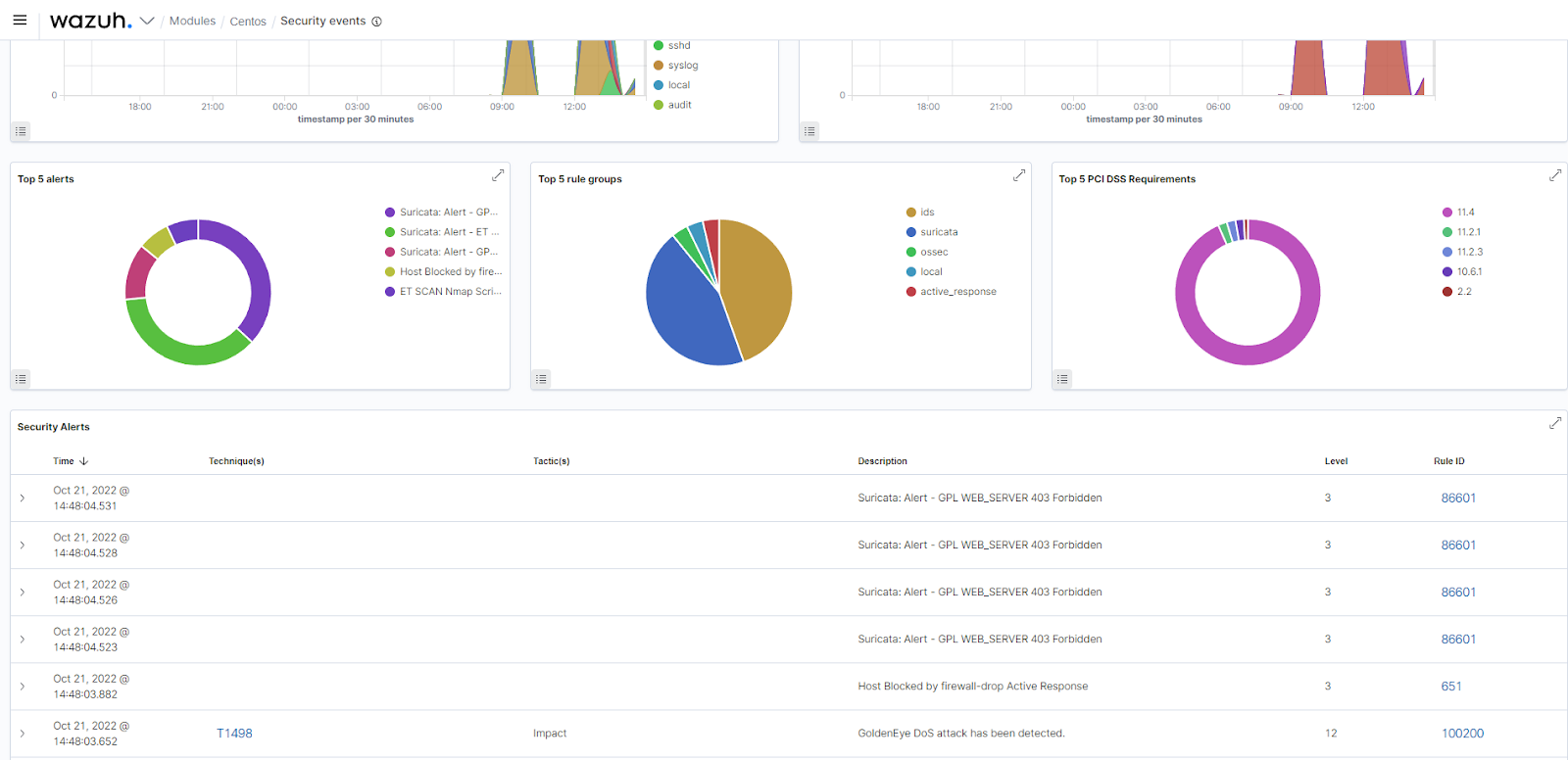
Task: Toggle ids legend entry in rule groups
Action: [920, 213]
